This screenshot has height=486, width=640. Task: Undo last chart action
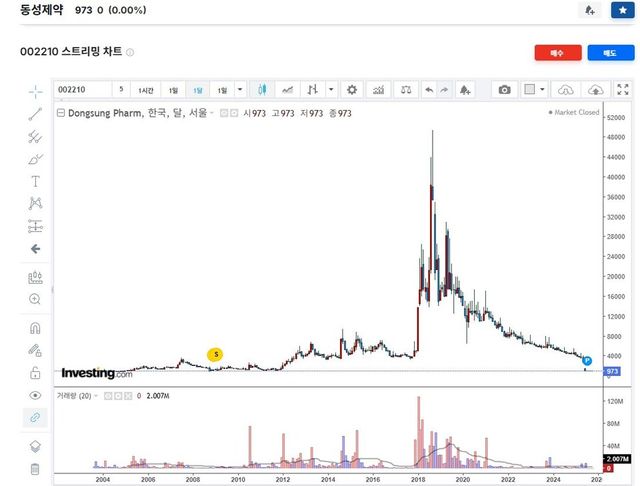click(x=429, y=89)
